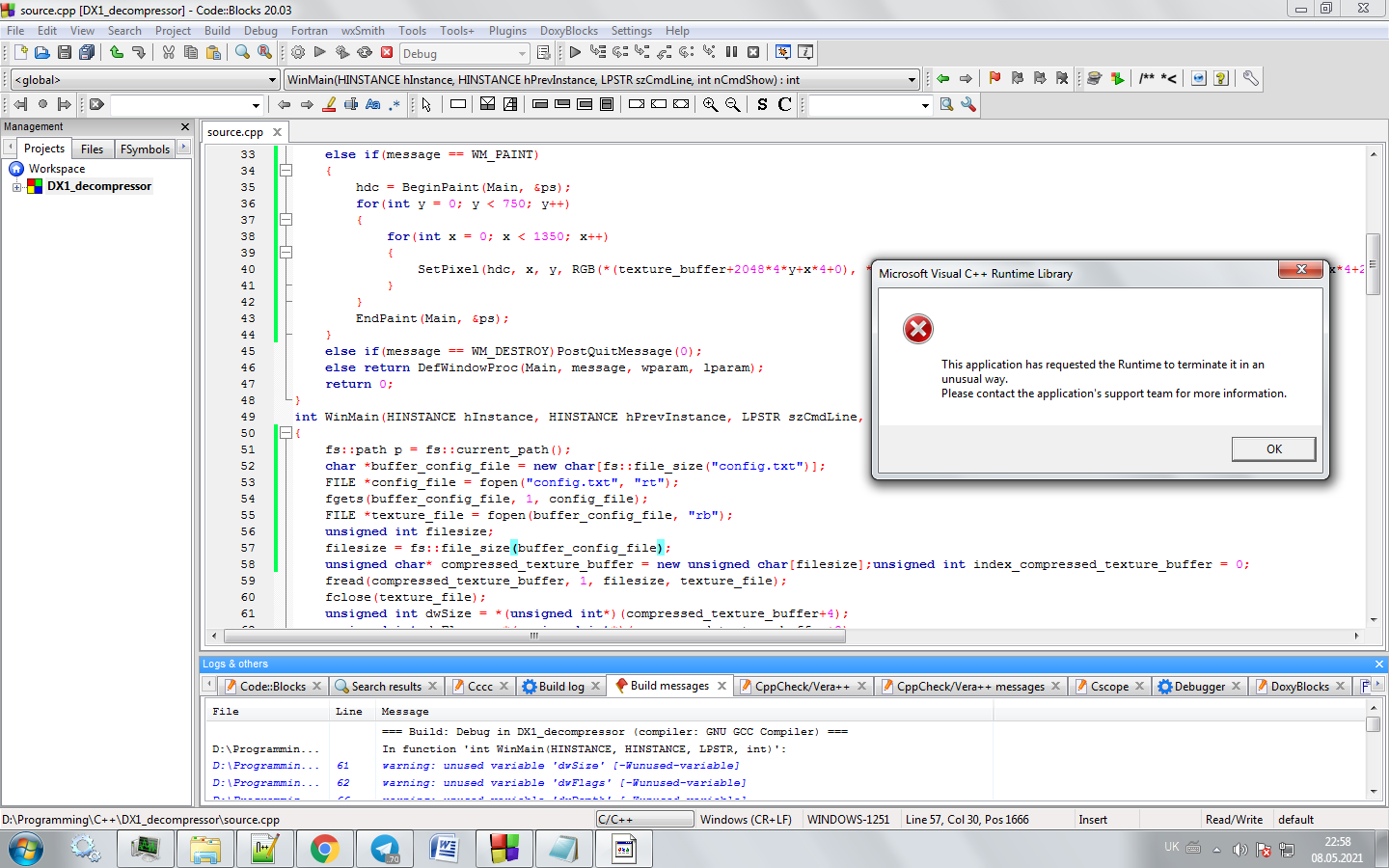Switch to the Debugger log tab
Image resolution: width=1389 pixels, height=868 pixels.
coord(1199,687)
